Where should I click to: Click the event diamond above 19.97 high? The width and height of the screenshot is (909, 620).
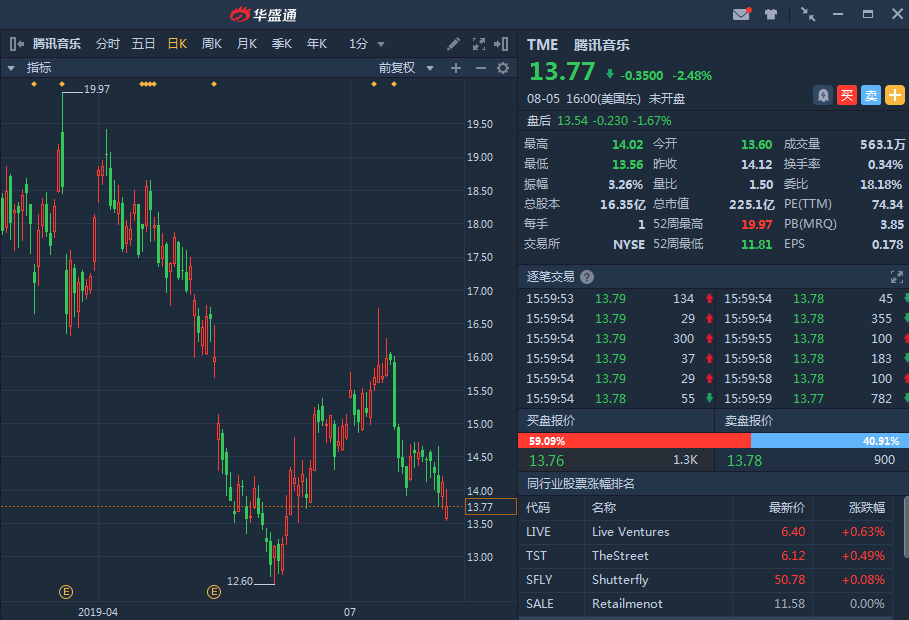(62, 84)
